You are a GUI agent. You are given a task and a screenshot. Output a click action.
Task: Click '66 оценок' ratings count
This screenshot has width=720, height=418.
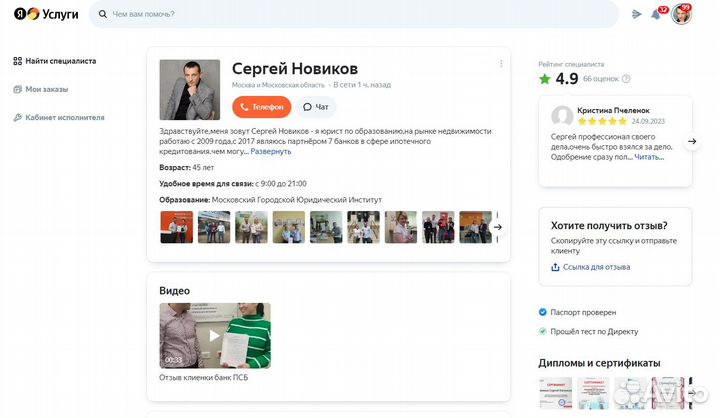[601, 79]
